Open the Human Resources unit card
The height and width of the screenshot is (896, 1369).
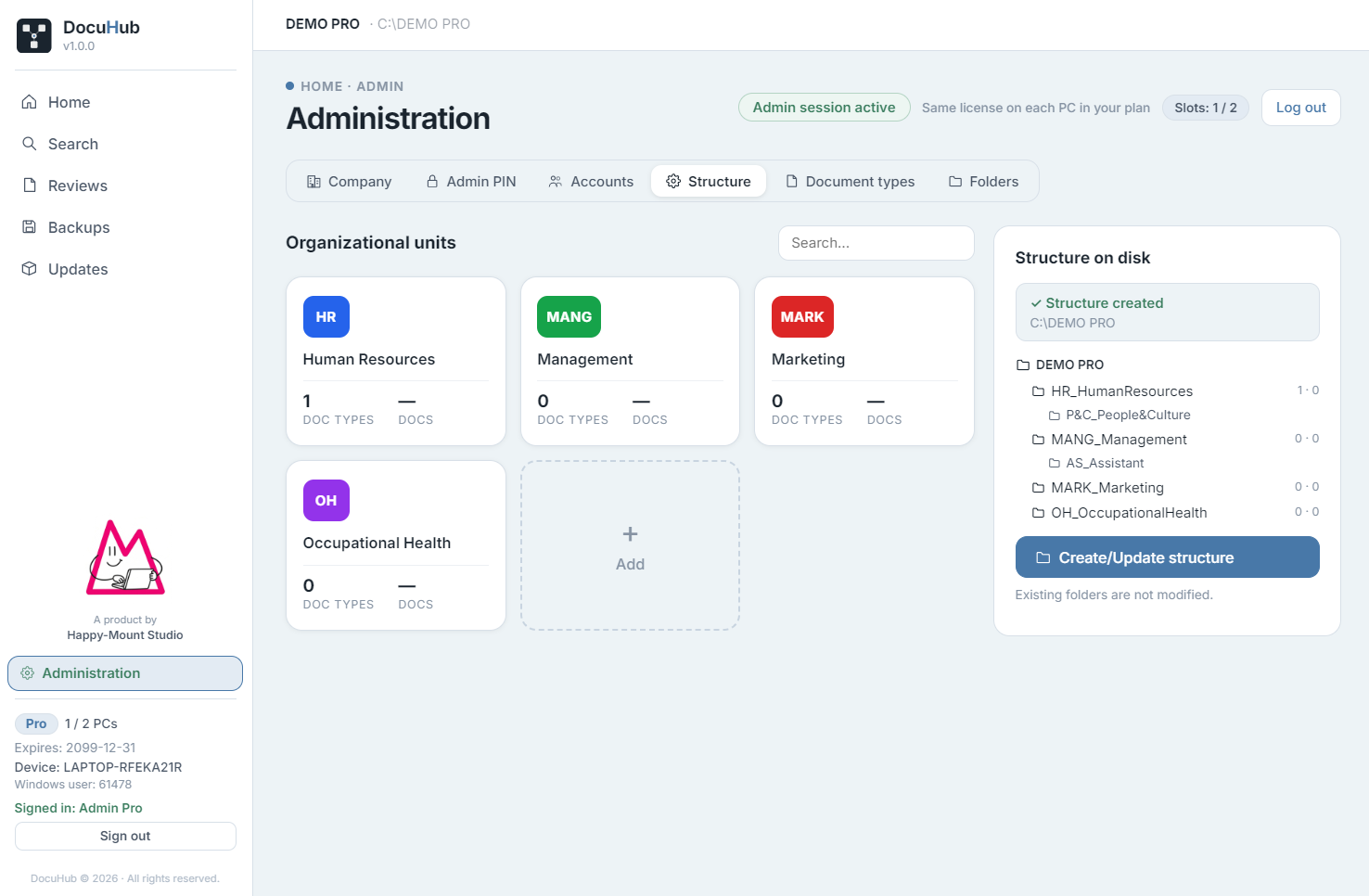(x=396, y=361)
